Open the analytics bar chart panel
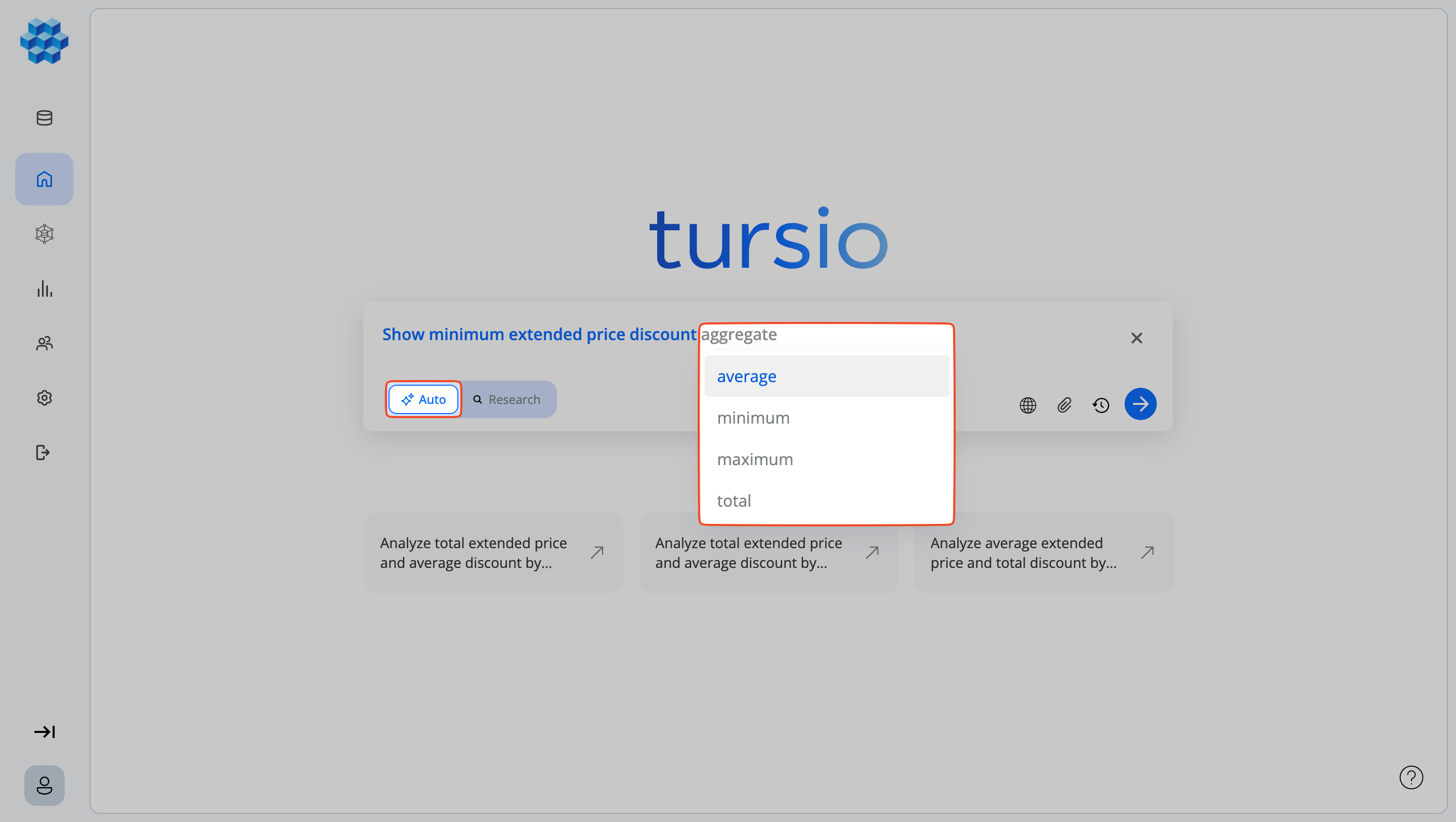The width and height of the screenshot is (1456, 822). point(44,289)
